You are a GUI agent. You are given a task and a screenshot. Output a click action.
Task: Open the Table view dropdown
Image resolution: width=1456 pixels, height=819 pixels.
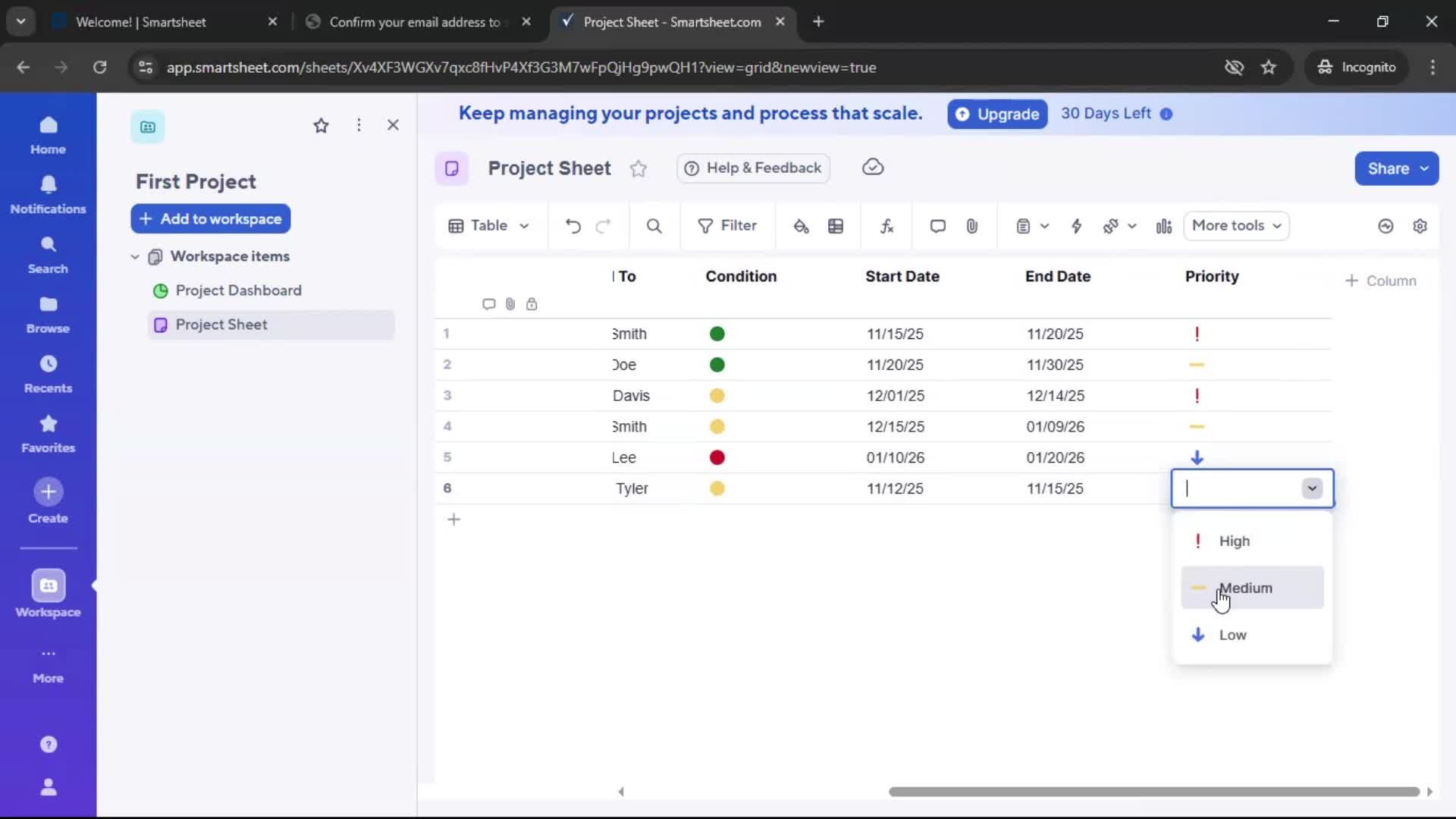click(488, 226)
